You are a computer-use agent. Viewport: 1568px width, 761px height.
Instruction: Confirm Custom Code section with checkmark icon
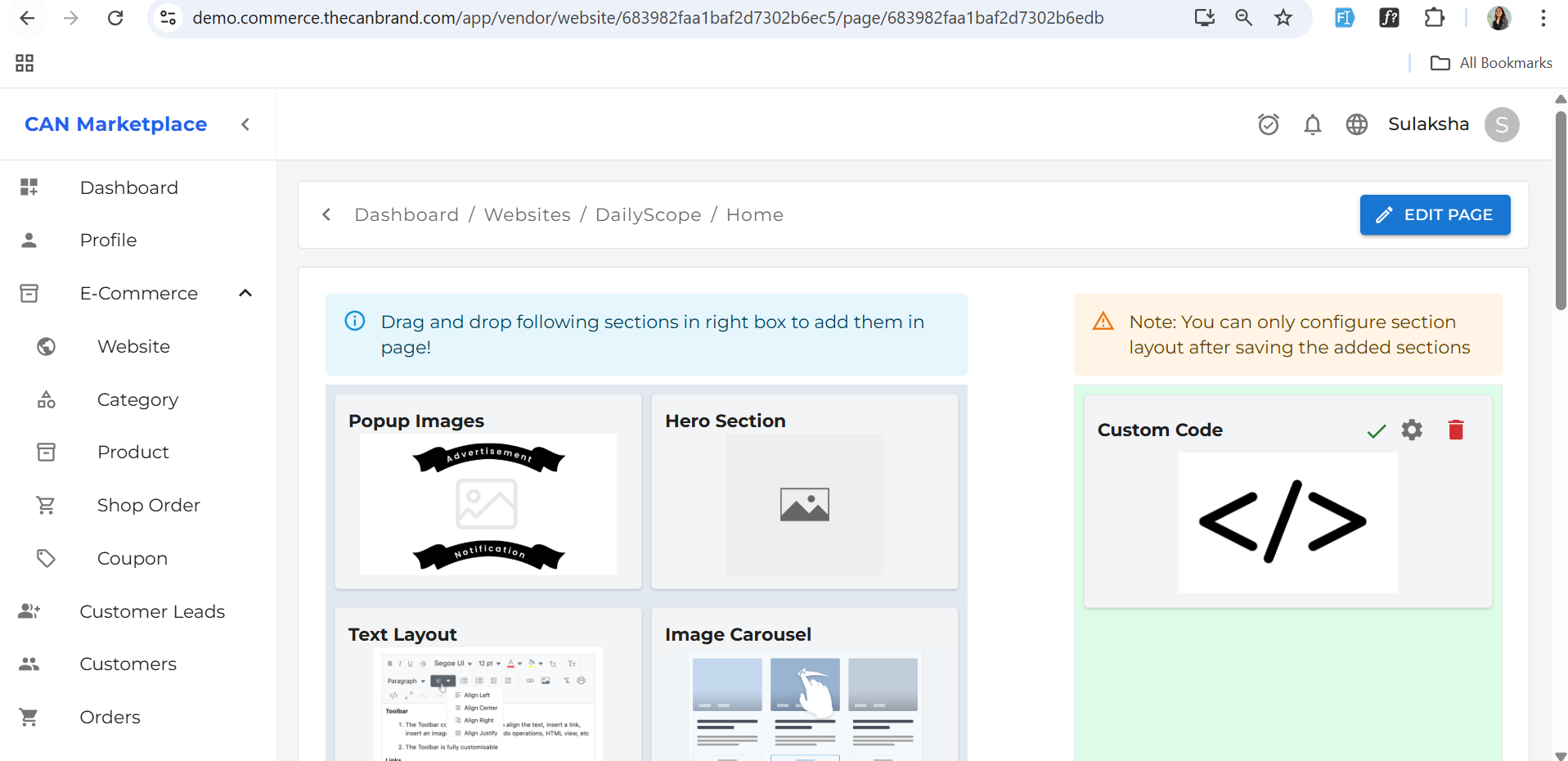click(x=1375, y=431)
